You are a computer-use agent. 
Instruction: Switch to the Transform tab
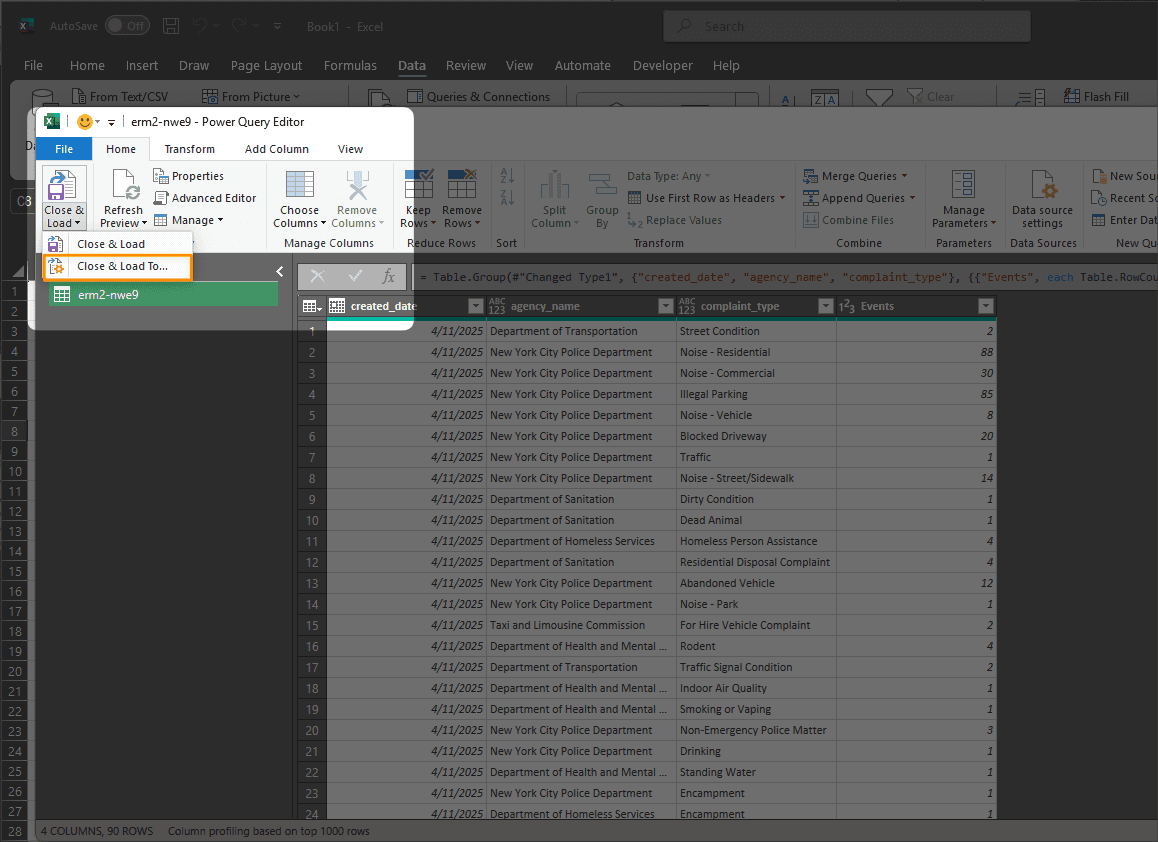tap(190, 149)
